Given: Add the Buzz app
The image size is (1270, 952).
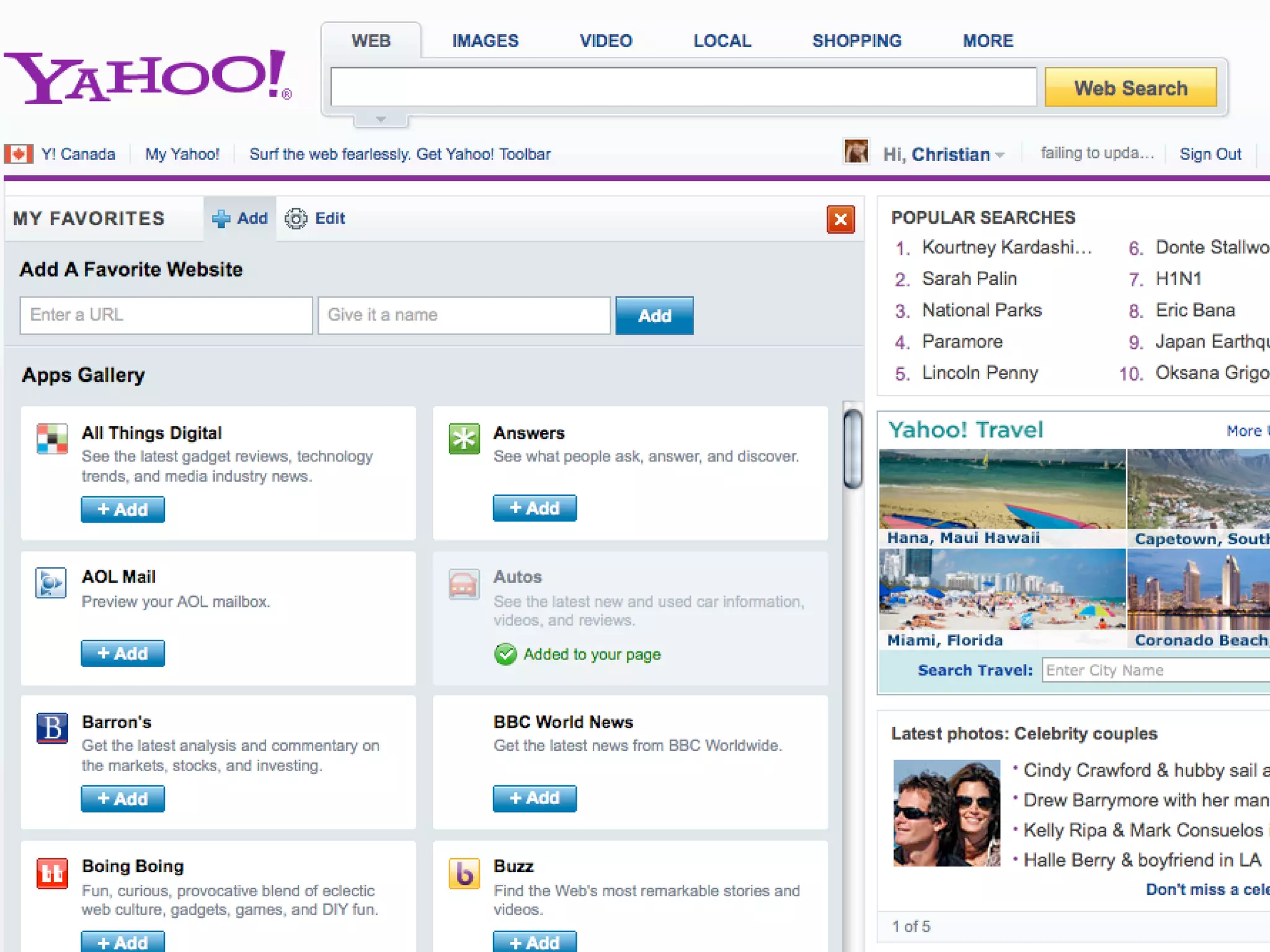Looking at the screenshot, I should 535,941.
